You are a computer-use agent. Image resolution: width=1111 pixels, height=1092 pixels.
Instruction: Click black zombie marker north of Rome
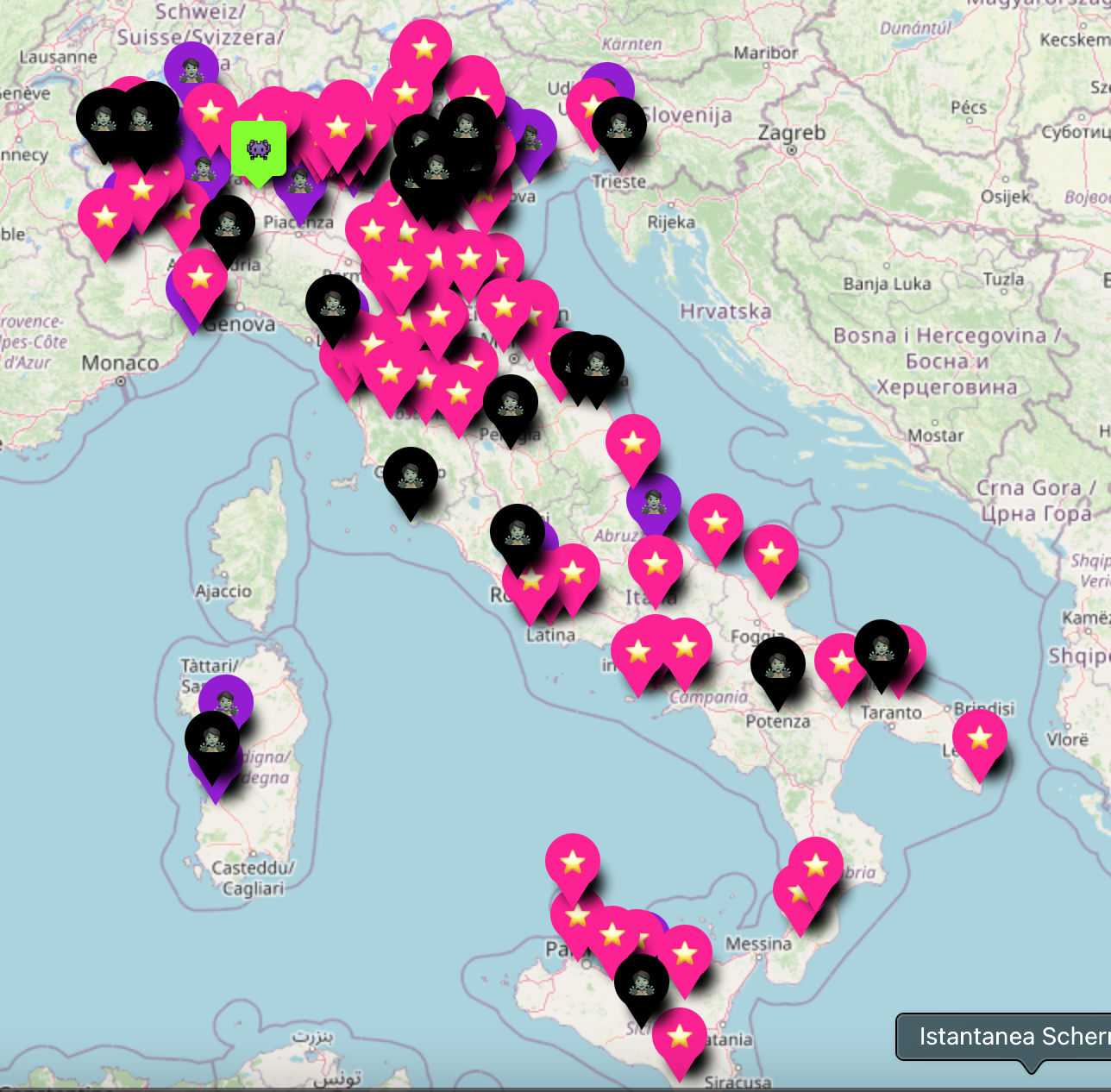(x=517, y=532)
